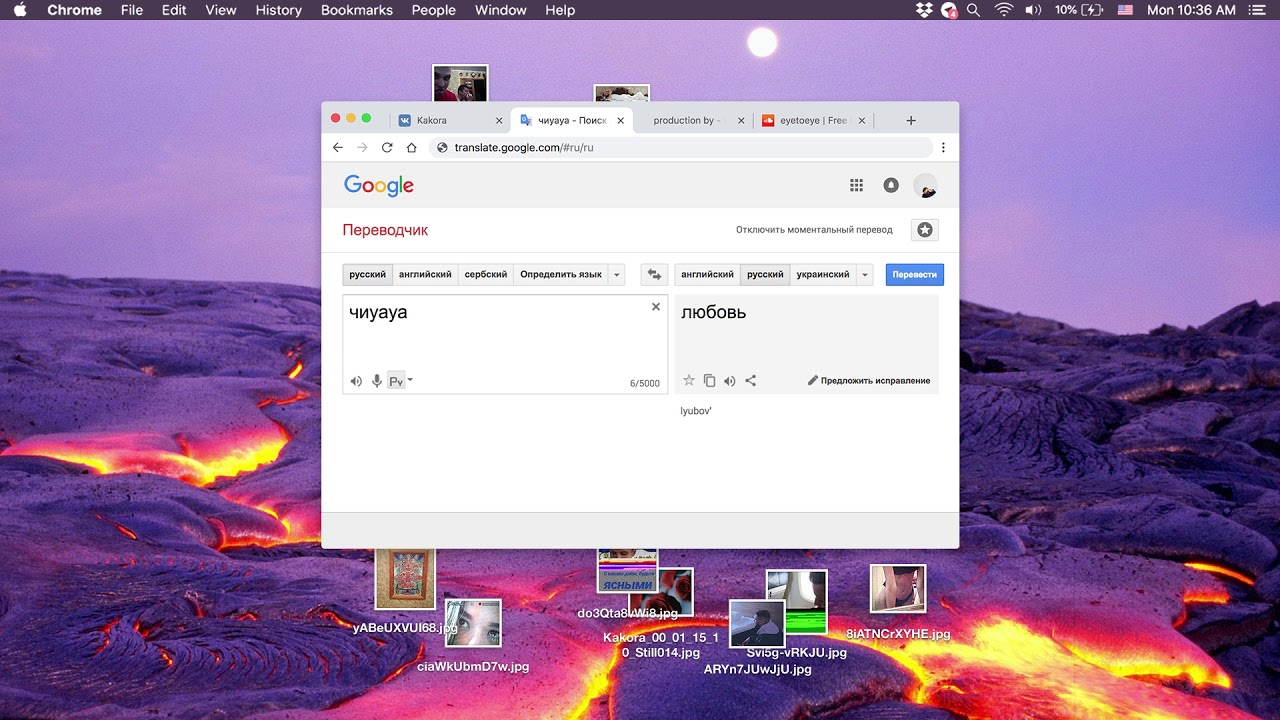Click the translated word любовь

713,312
